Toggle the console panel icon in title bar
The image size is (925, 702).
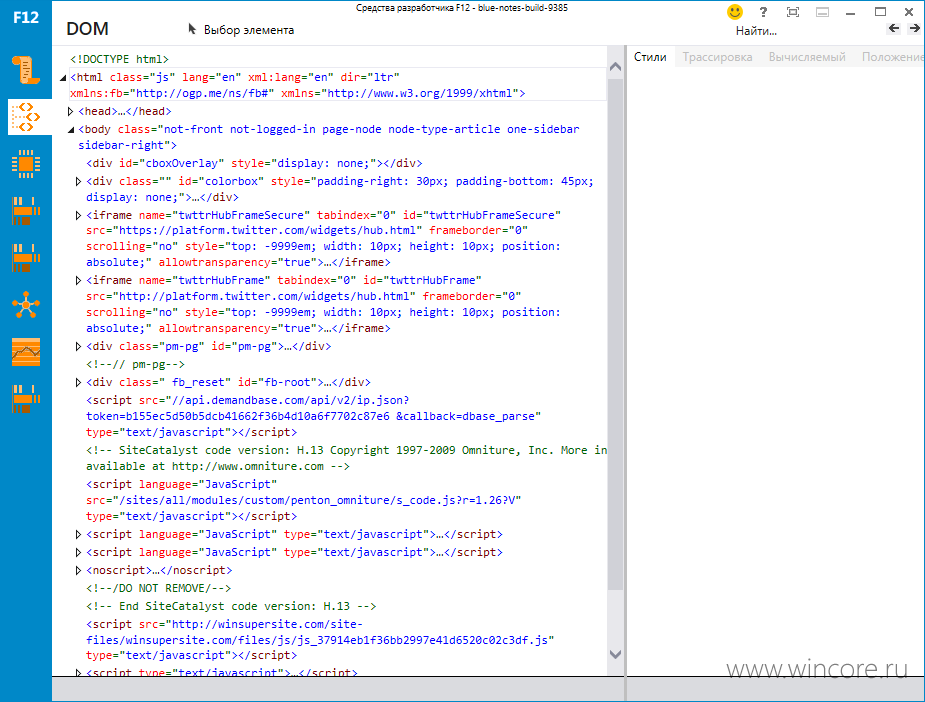pos(822,12)
